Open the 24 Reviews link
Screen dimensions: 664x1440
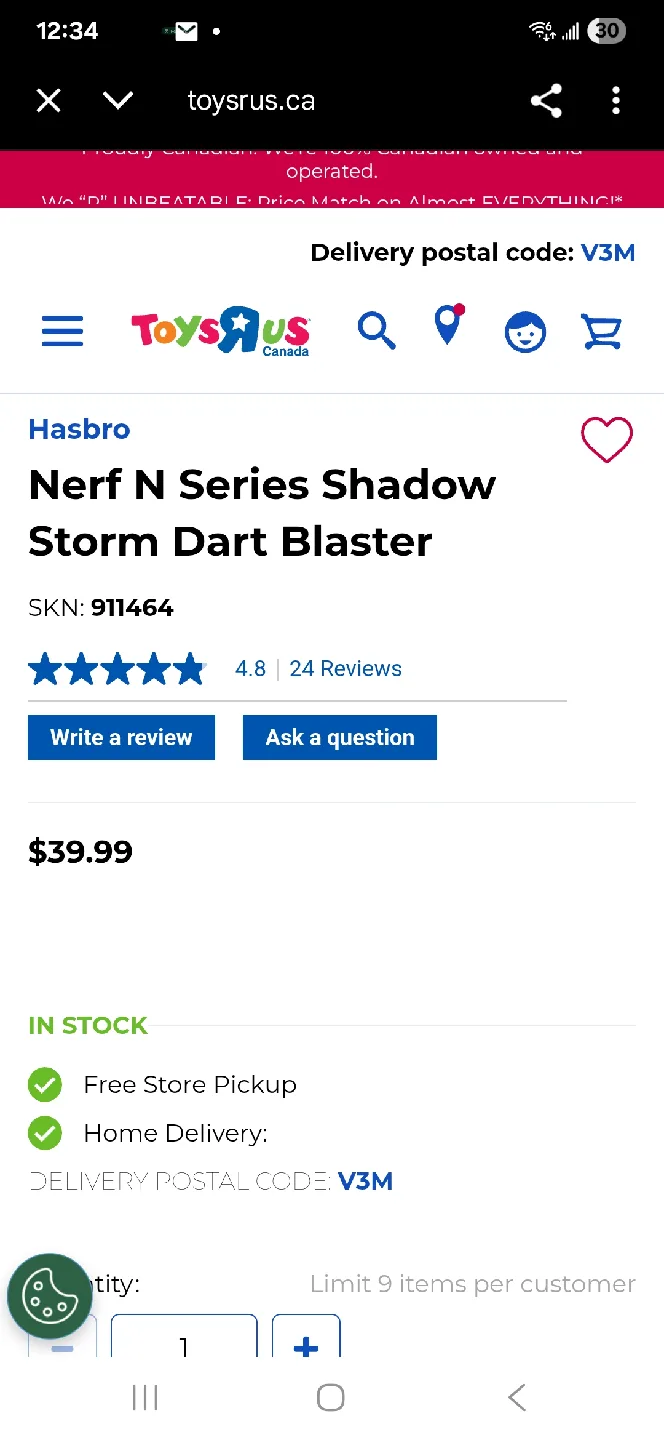pos(345,668)
